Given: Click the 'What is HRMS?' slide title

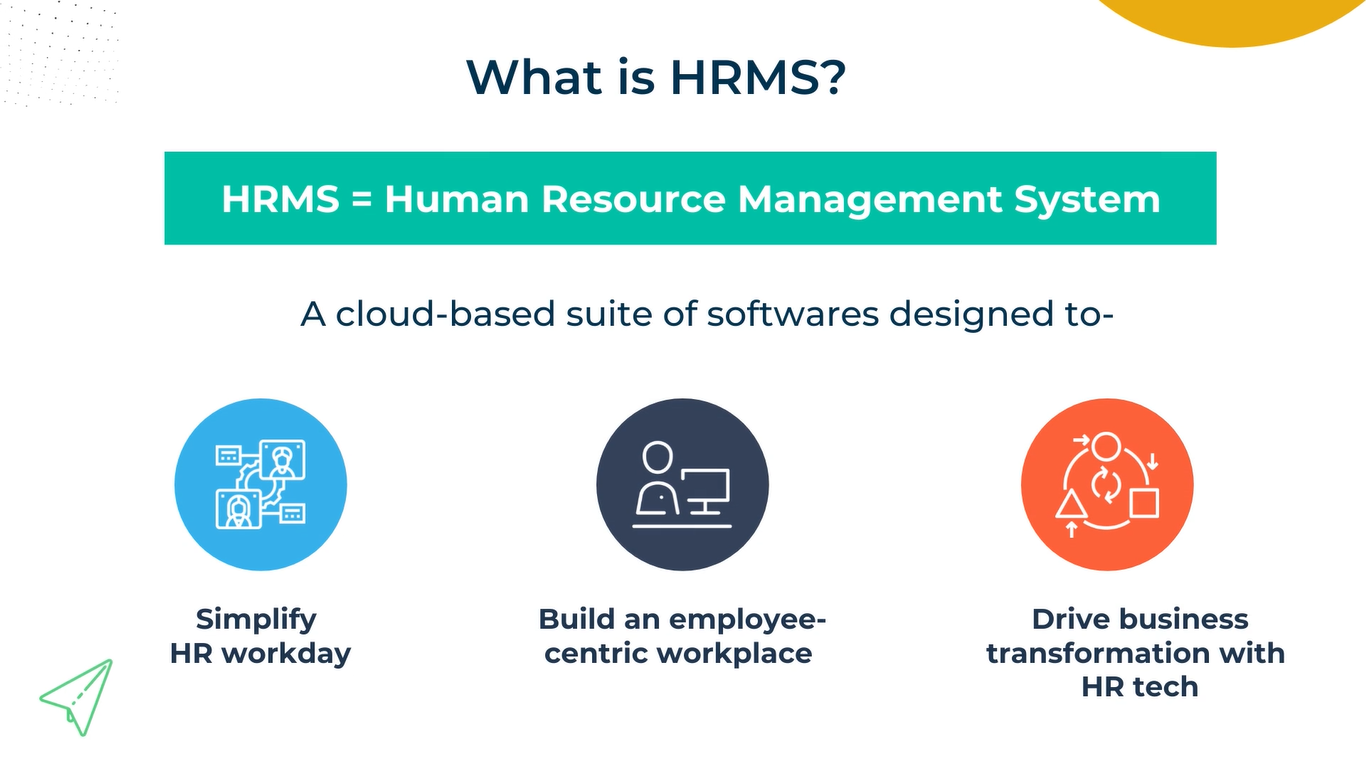Looking at the screenshot, I should click(x=657, y=77).
